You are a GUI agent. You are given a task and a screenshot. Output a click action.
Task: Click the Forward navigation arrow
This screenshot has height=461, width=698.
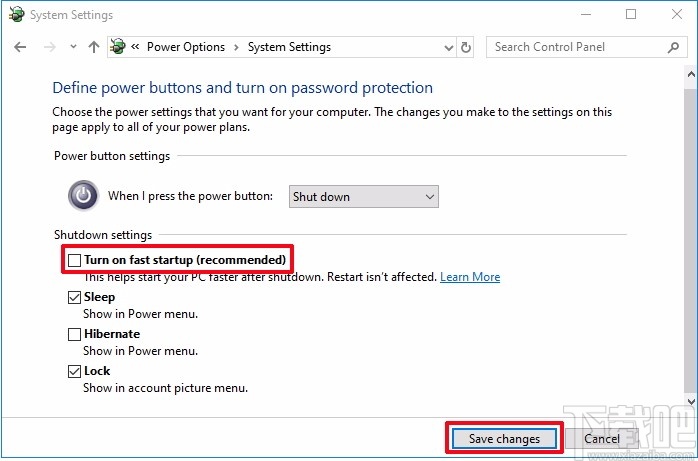point(49,47)
